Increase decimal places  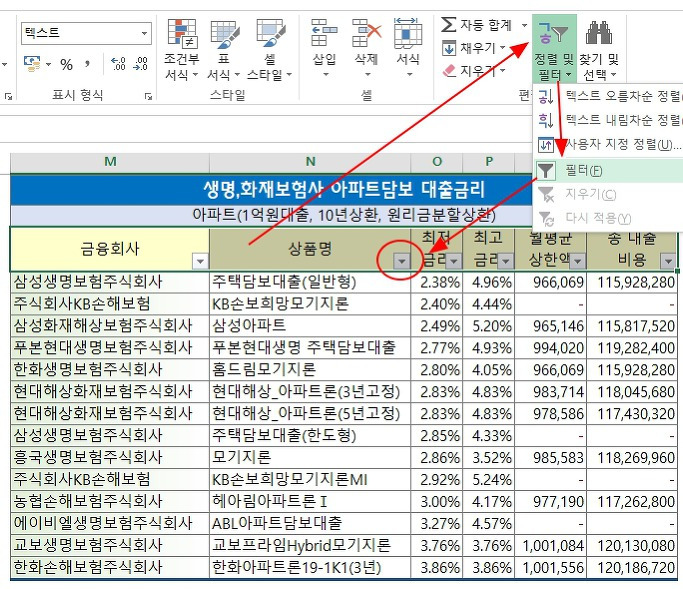(118, 64)
